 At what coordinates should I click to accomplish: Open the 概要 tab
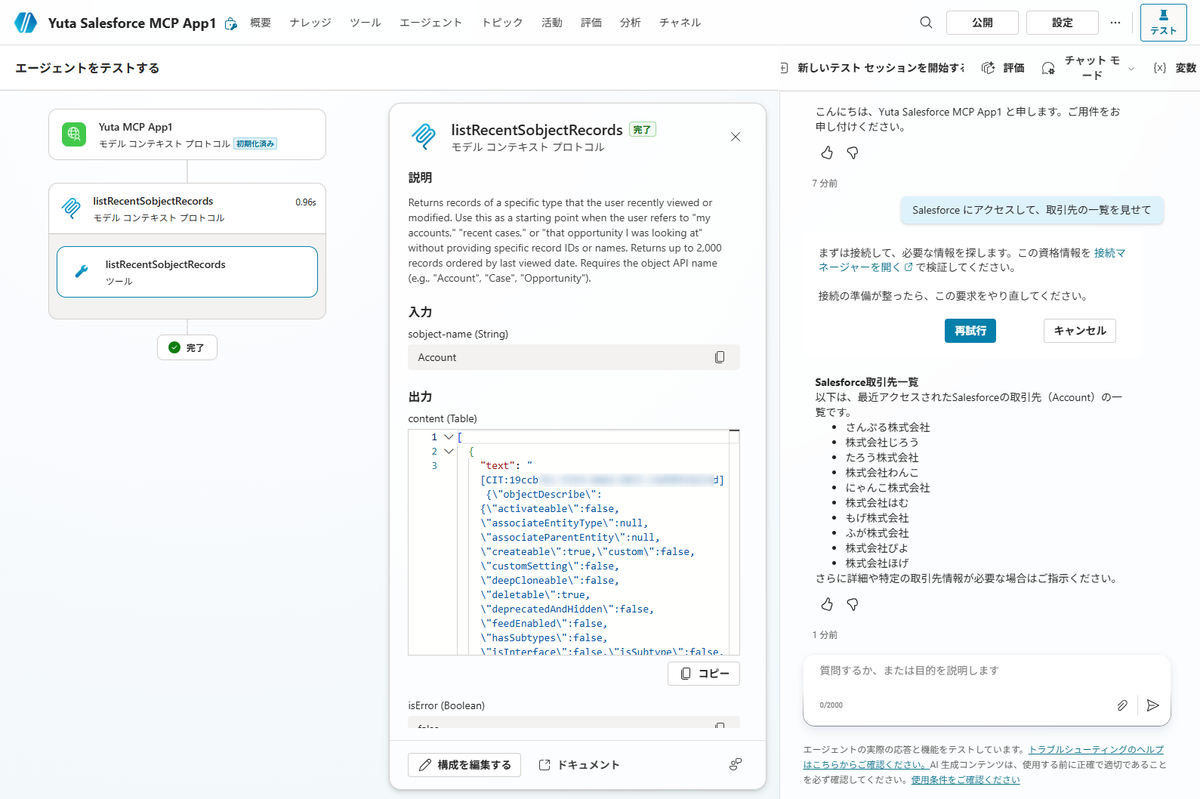point(260,23)
